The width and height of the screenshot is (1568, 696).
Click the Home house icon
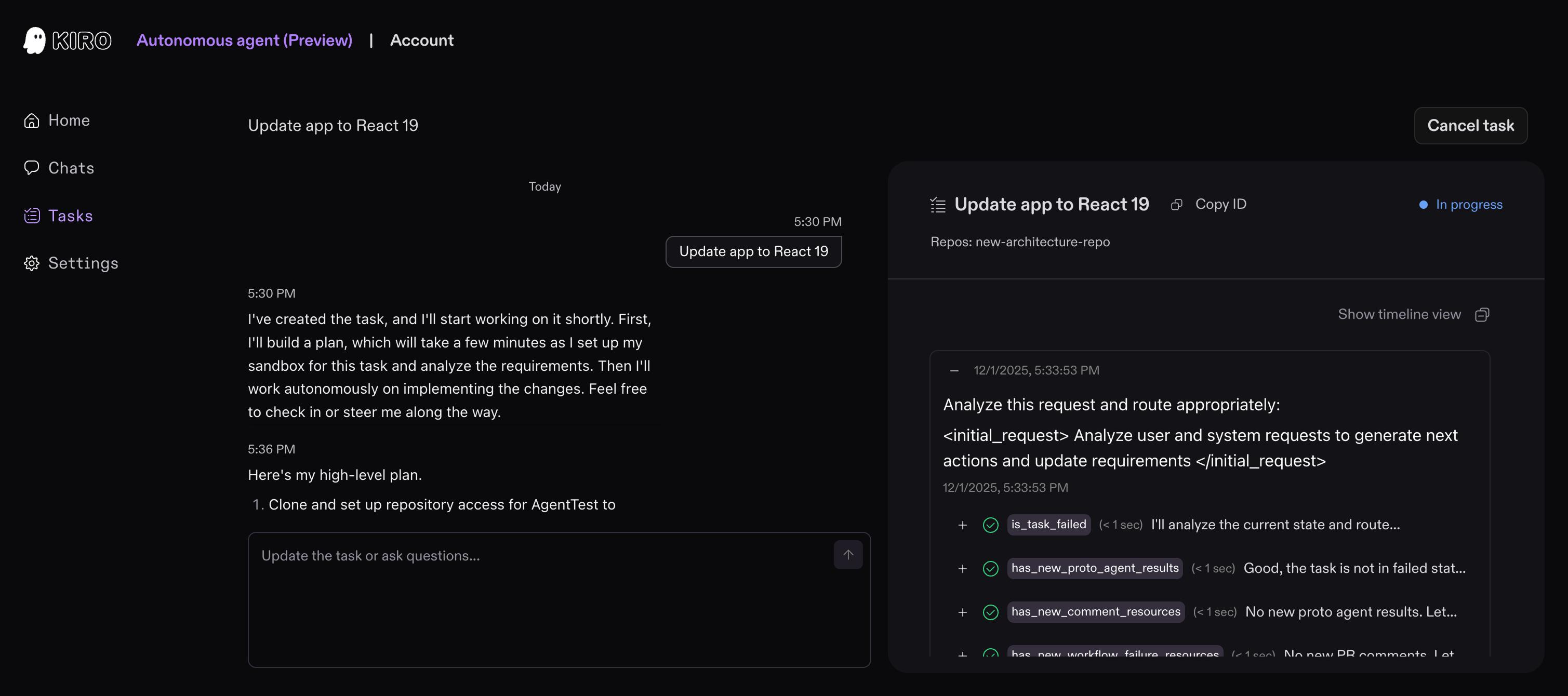[x=32, y=120]
